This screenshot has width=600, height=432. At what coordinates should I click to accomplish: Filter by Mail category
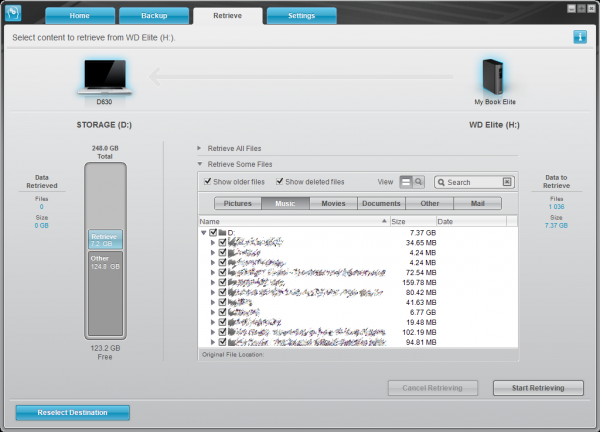(478, 203)
